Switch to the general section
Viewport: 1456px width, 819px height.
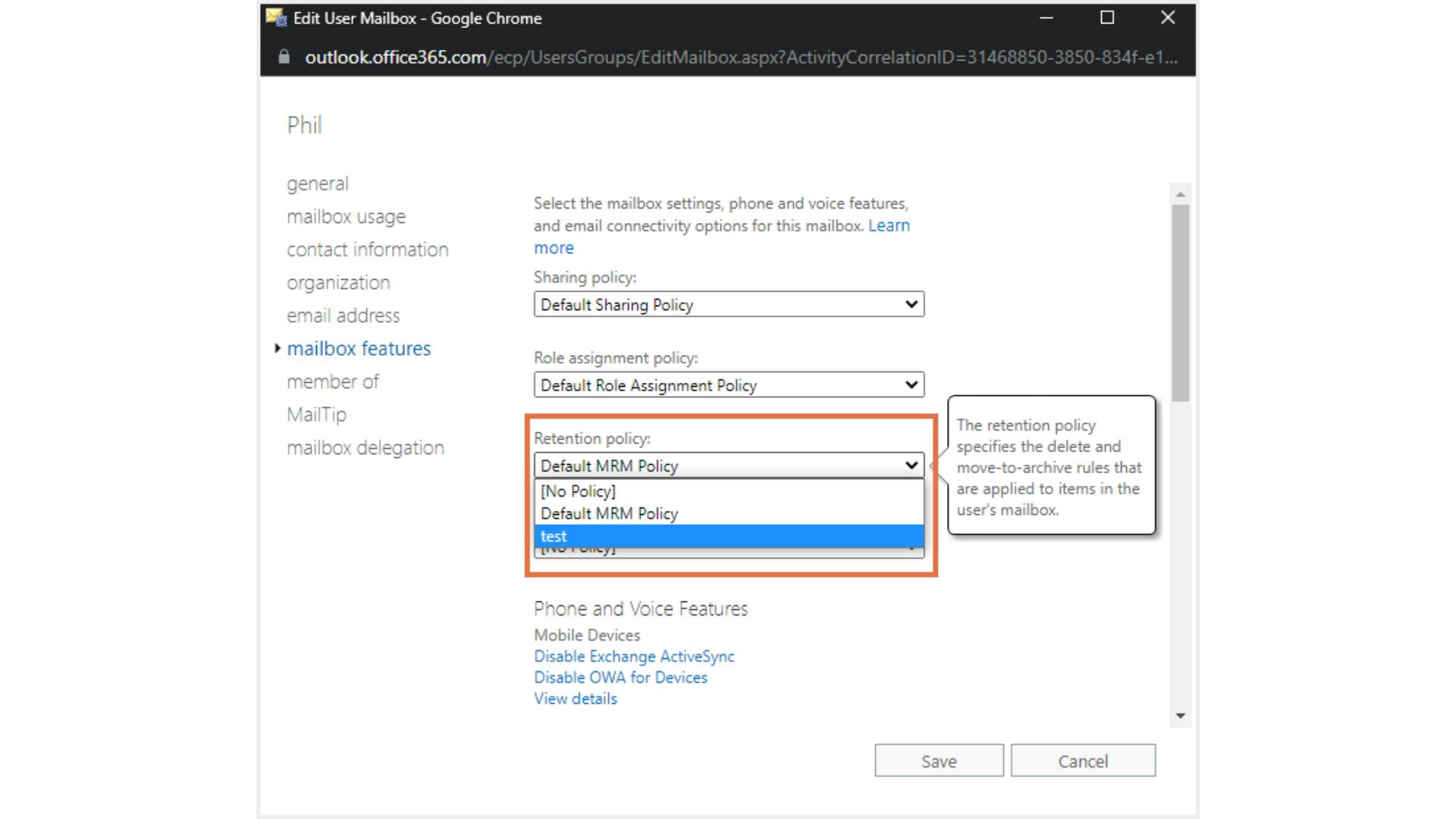click(x=318, y=184)
